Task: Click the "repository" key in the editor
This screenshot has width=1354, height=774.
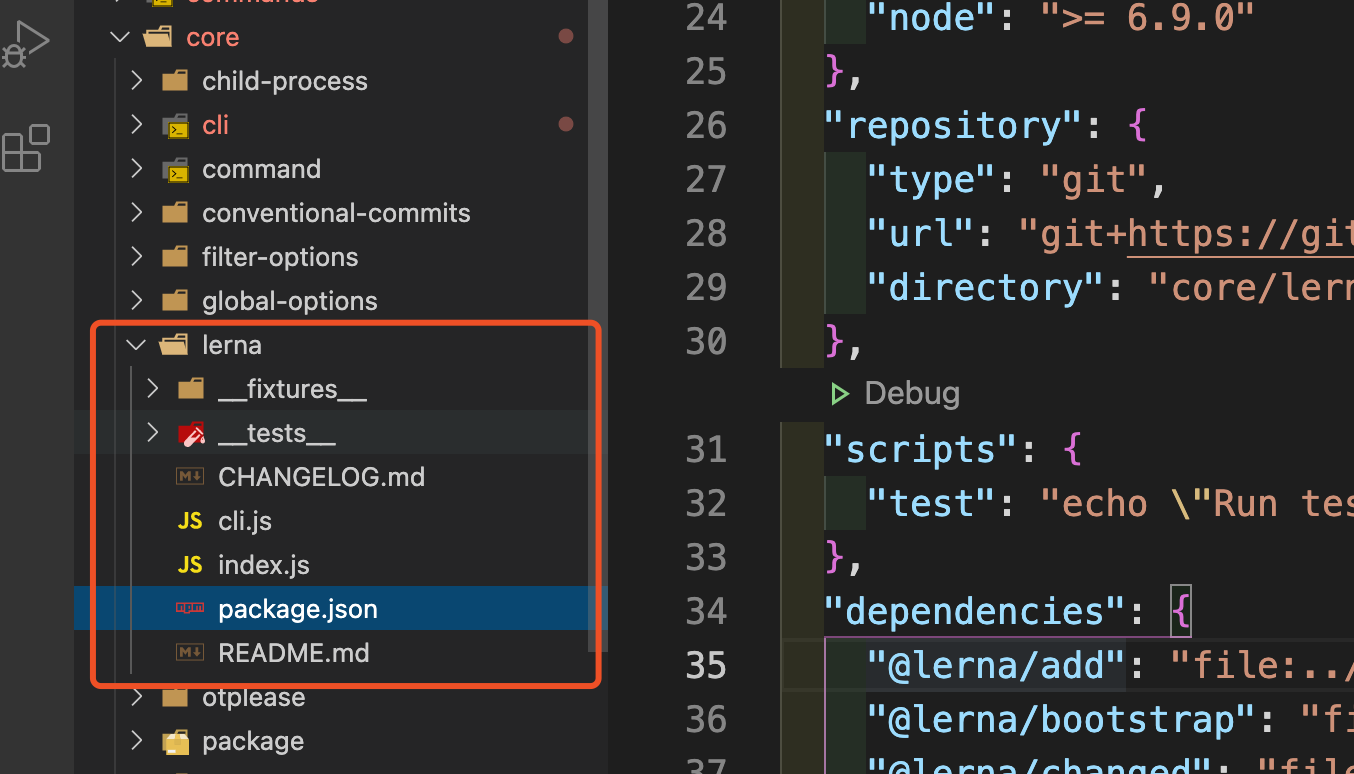Action: 954,125
